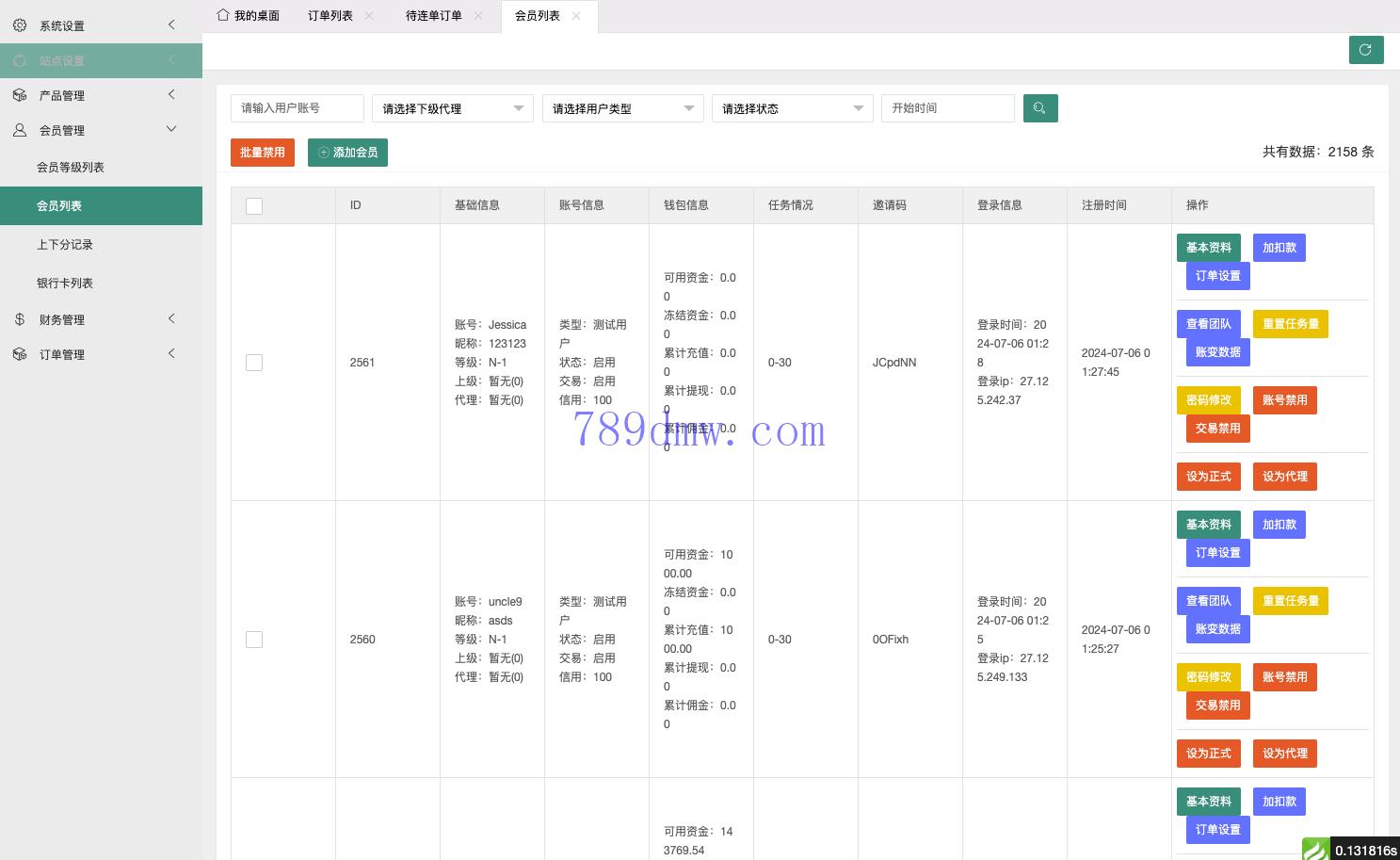Viewport: 1400px width, 860px height.
Task: Click the product management cube icon
Action: 20,95
